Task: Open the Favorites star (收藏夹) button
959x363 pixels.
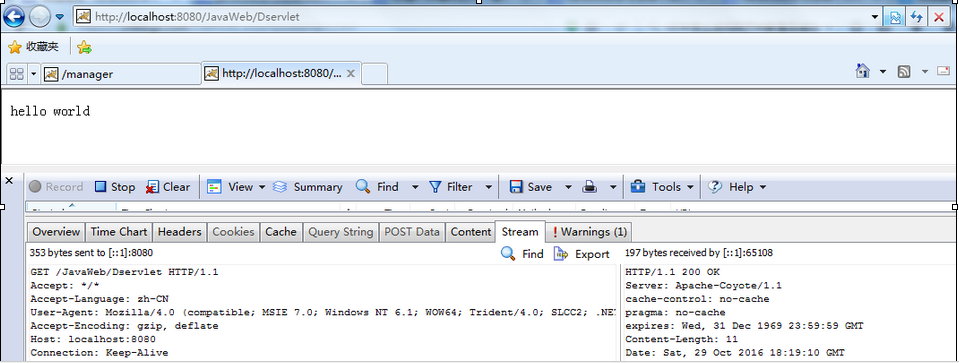Action: tap(34, 47)
